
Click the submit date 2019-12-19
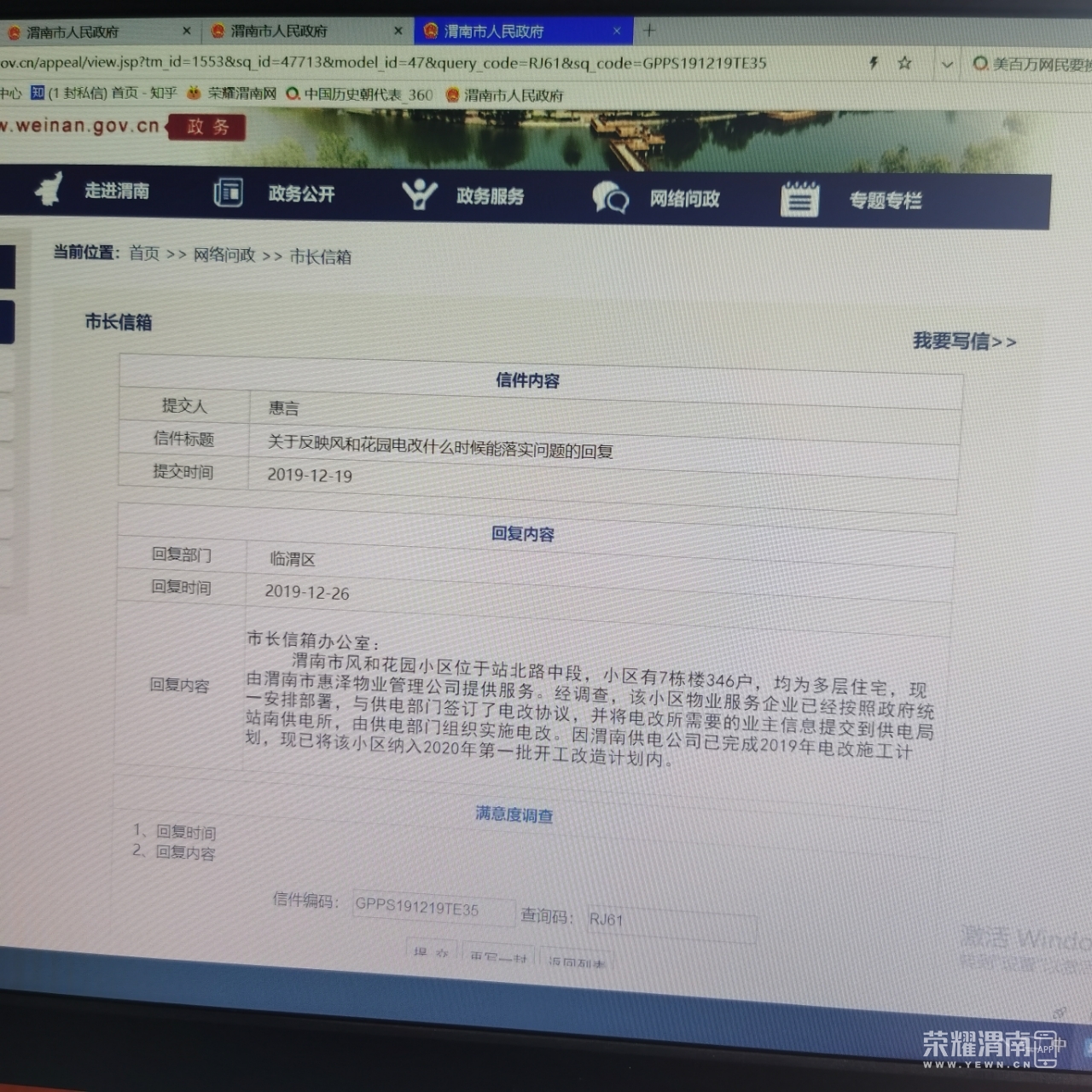310,475
